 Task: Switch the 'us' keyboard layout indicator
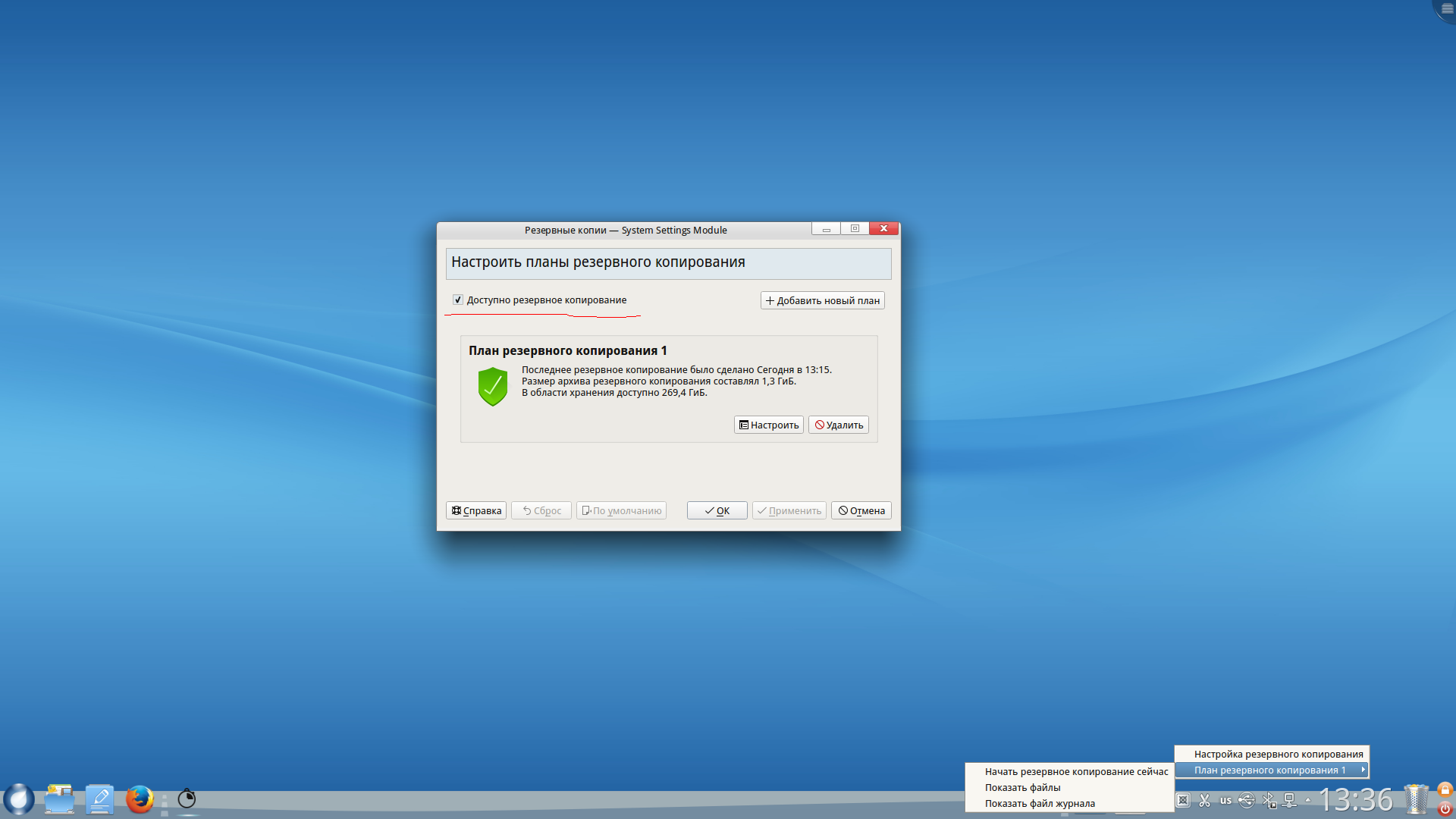1225,800
